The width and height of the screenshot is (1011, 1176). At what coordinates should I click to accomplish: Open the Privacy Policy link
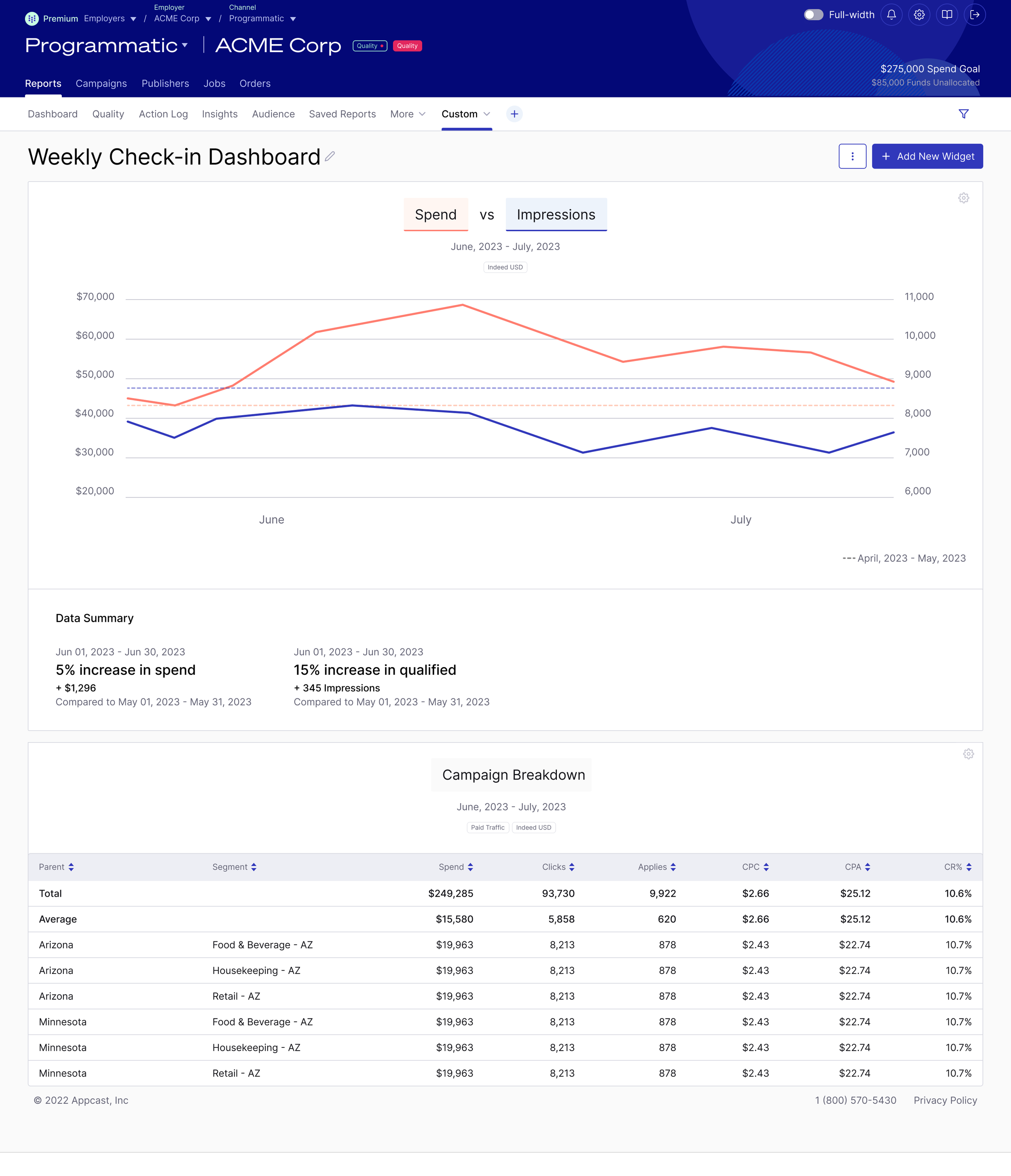pos(945,1100)
